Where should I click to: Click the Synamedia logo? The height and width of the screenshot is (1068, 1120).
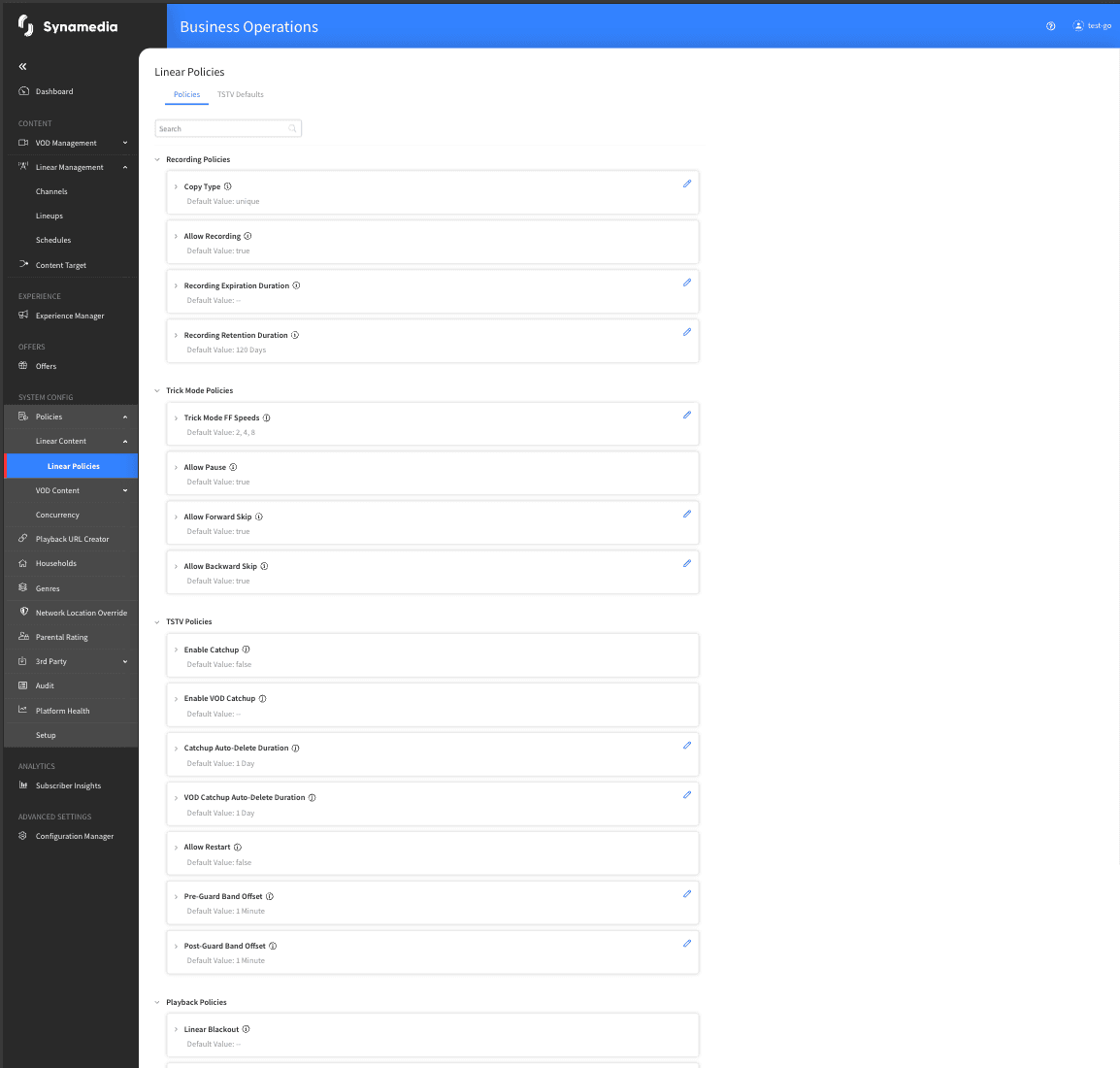[x=68, y=26]
